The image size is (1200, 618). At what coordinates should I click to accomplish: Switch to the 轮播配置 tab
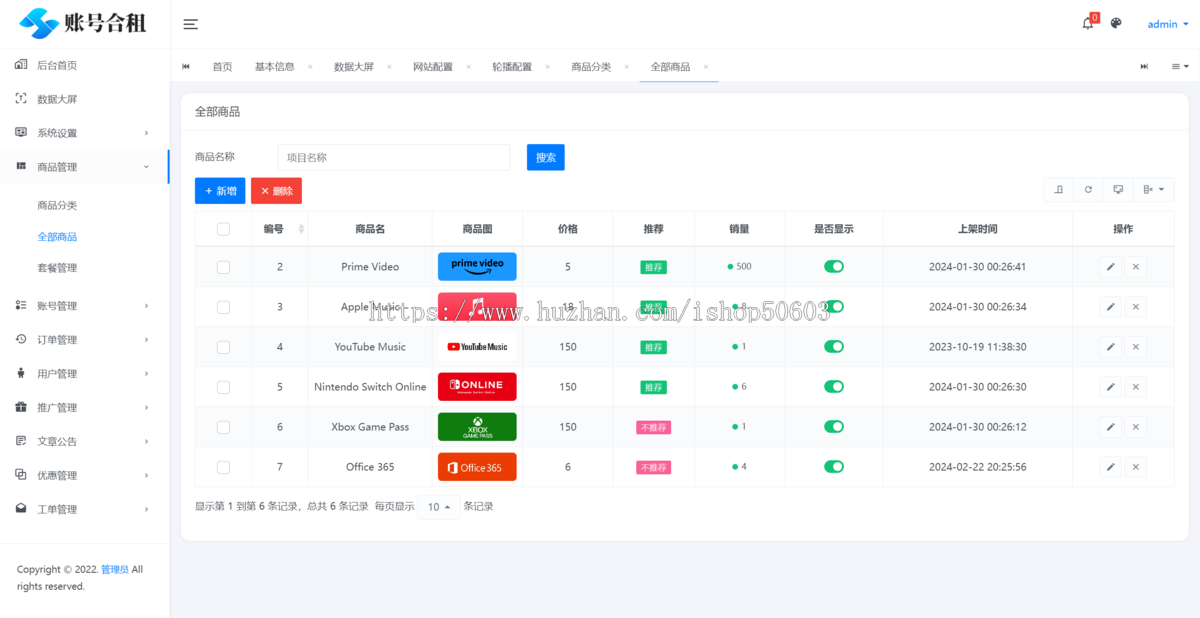coord(512,67)
